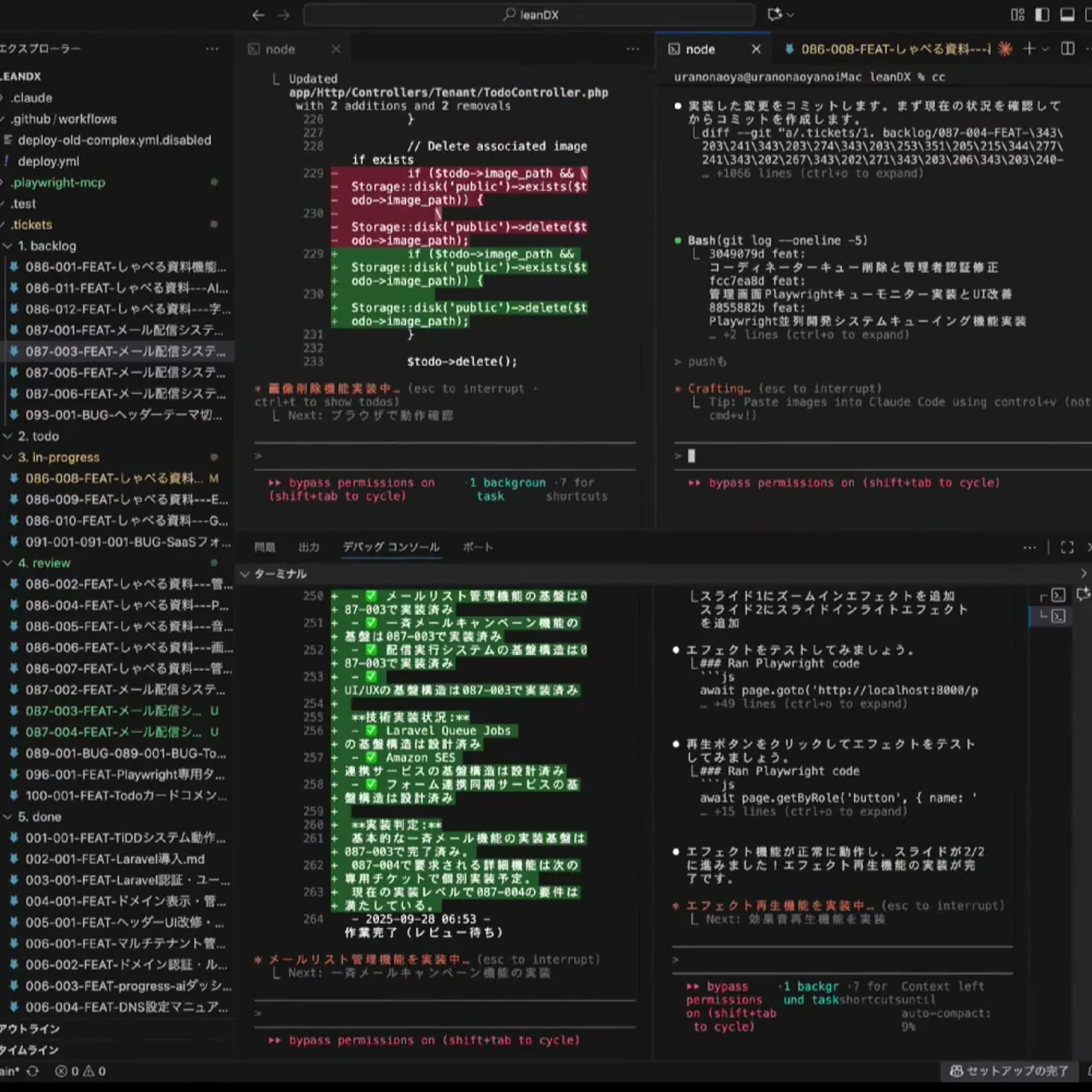The image size is (1092, 1092).
Task: Open the 091-001-091-001-BUG file
Action: (128, 542)
